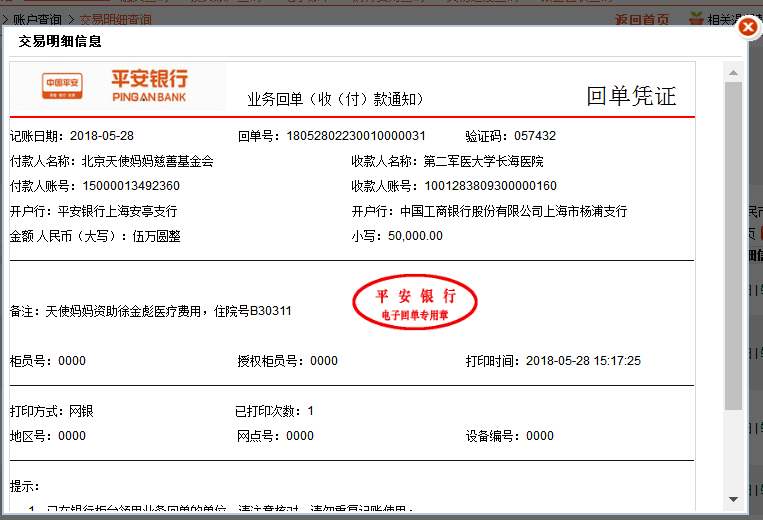Click payee bank 中国工商银行股份有限公司上海市杨浦支行
Screen dimensions: 763x520
pos(513,211)
